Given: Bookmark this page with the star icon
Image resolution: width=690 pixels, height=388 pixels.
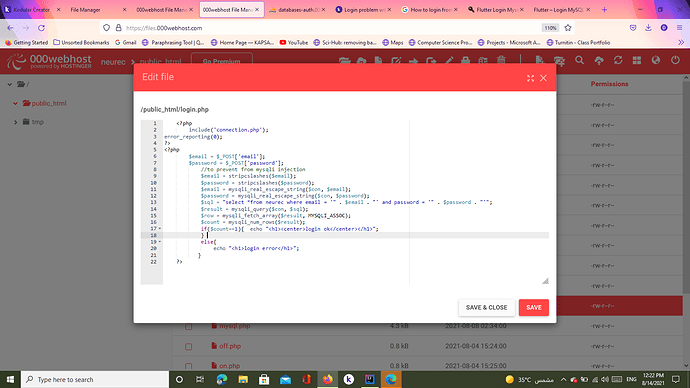Looking at the screenshot, I should tap(568, 28).
